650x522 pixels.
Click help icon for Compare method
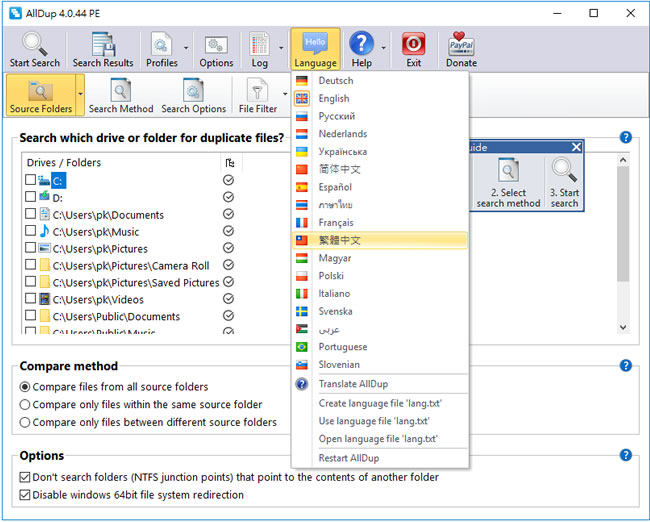click(x=626, y=365)
